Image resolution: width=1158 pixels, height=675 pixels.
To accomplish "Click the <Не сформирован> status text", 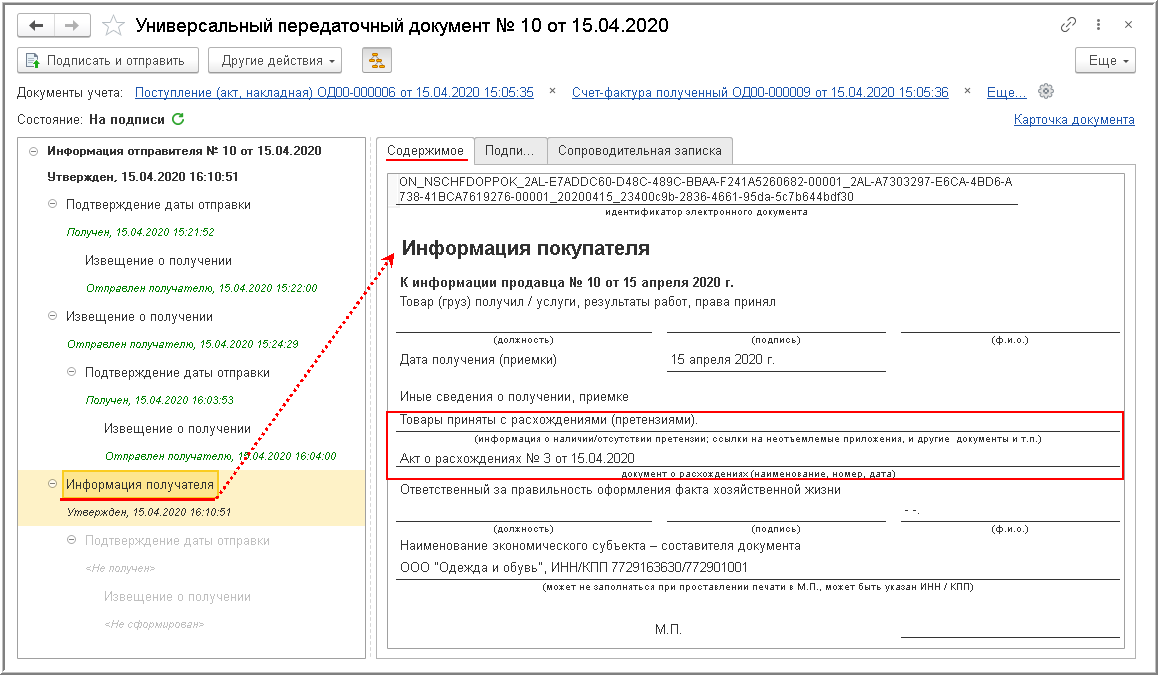I will 154,625.
